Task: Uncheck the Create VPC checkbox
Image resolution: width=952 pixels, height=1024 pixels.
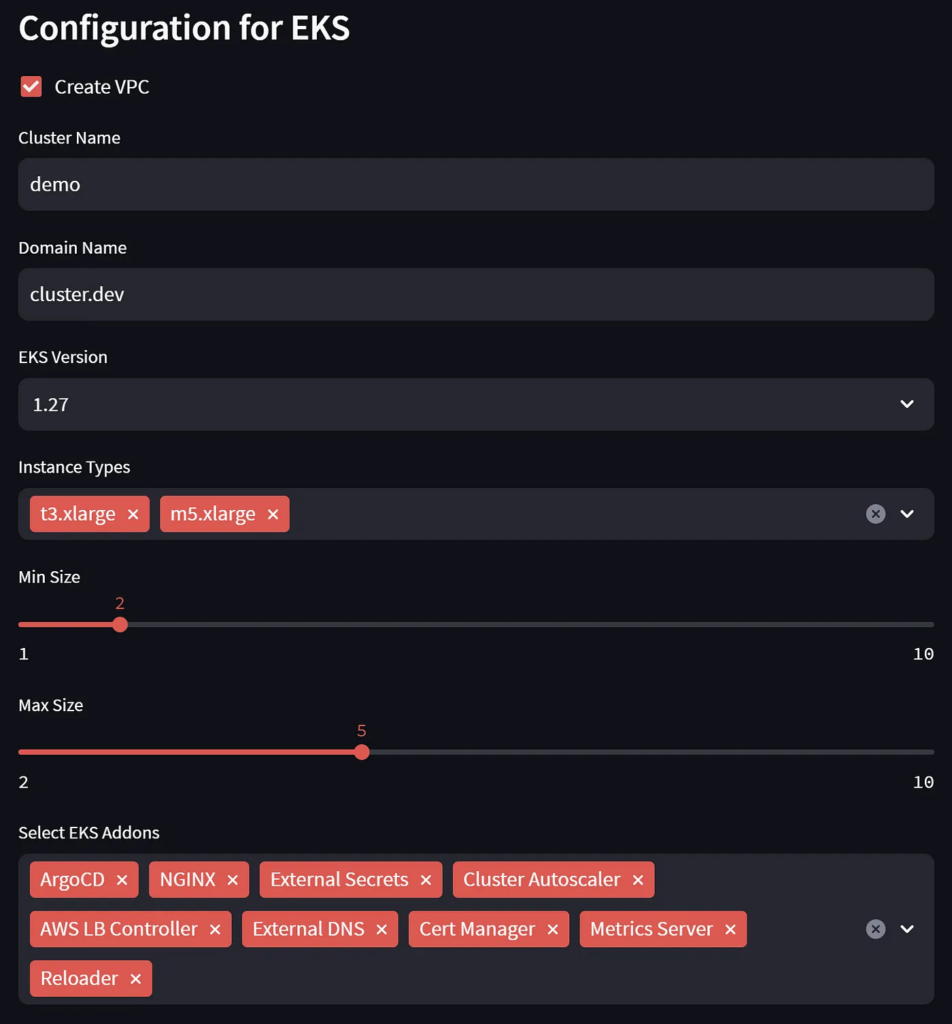Action: 30,86
